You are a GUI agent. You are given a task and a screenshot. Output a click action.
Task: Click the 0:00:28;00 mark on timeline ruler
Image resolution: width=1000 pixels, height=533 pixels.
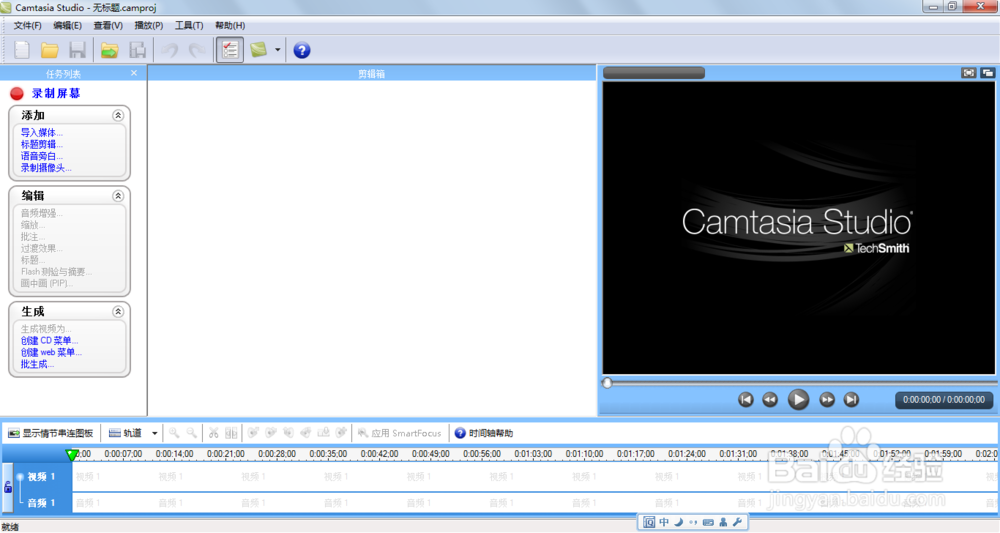point(277,454)
